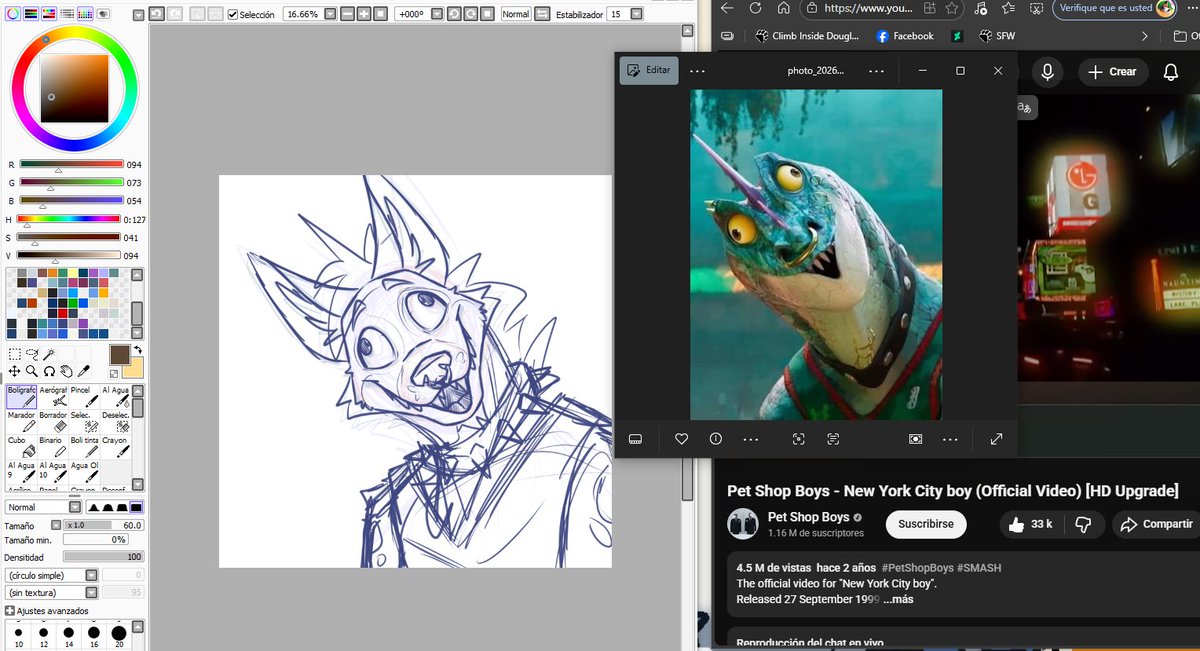1200x651 pixels.
Task: Click the foreground brown color swatch
Action: click(120, 354)
